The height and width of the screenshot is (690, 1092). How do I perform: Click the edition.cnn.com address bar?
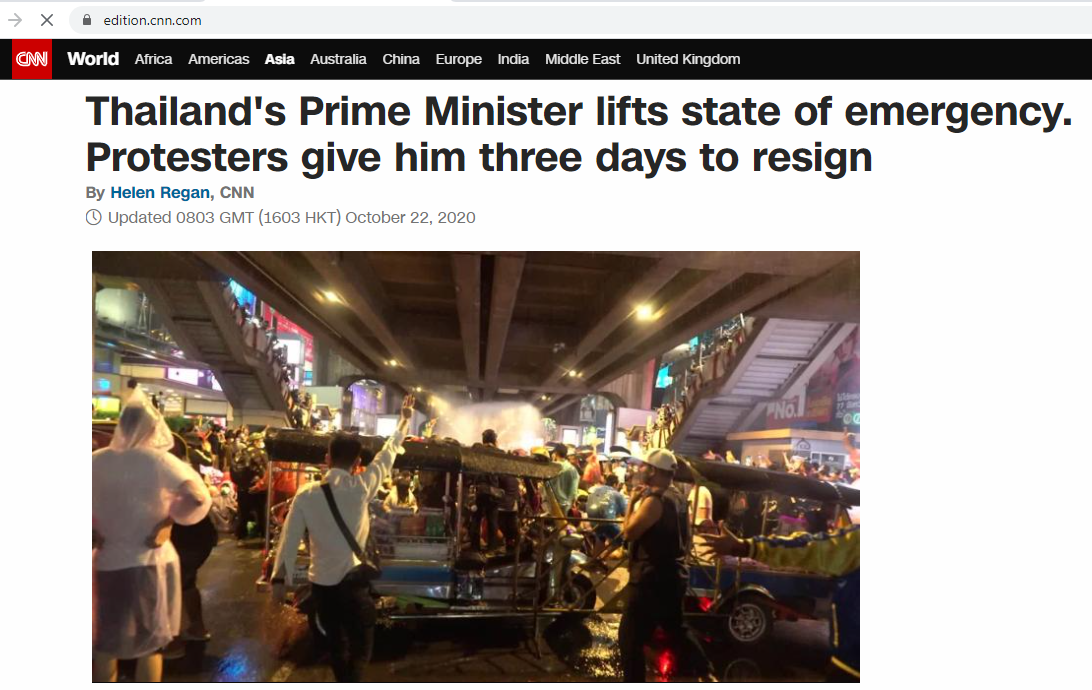pyautogui.click(x=579, y=20)
